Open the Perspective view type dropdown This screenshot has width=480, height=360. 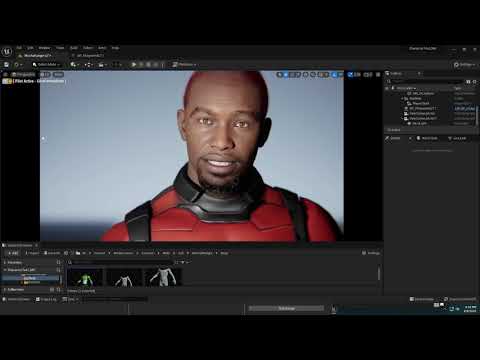click(x=23, y=75)
